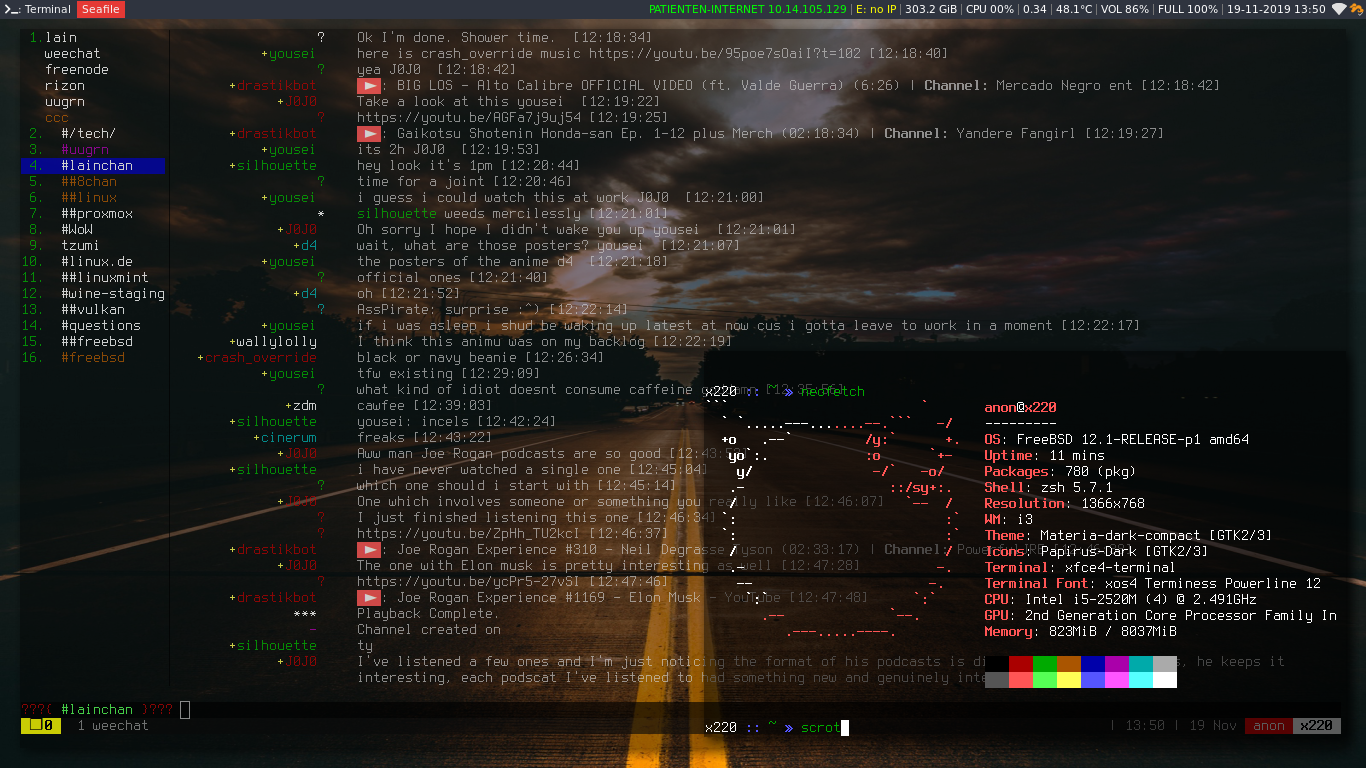The width and height of the screenshot is (1366, 768).
Task: Open the ##vulkan channel buffer
Action: [x=93, y=310]
